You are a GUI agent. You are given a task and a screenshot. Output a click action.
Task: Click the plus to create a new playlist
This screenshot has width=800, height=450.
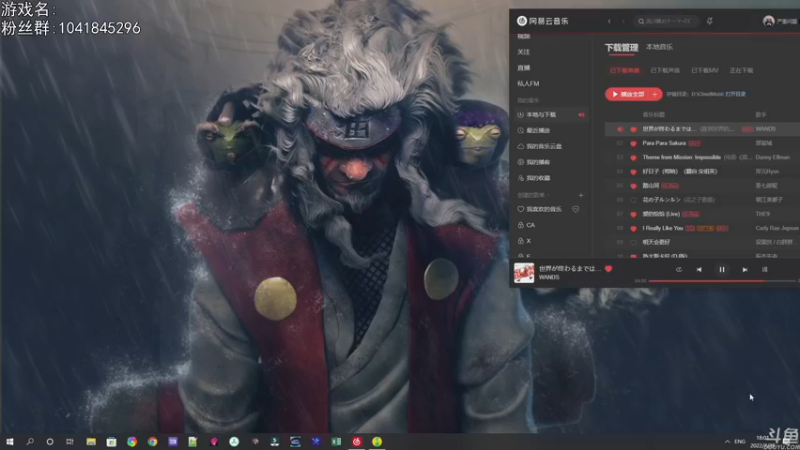click(x=581, y=195)
